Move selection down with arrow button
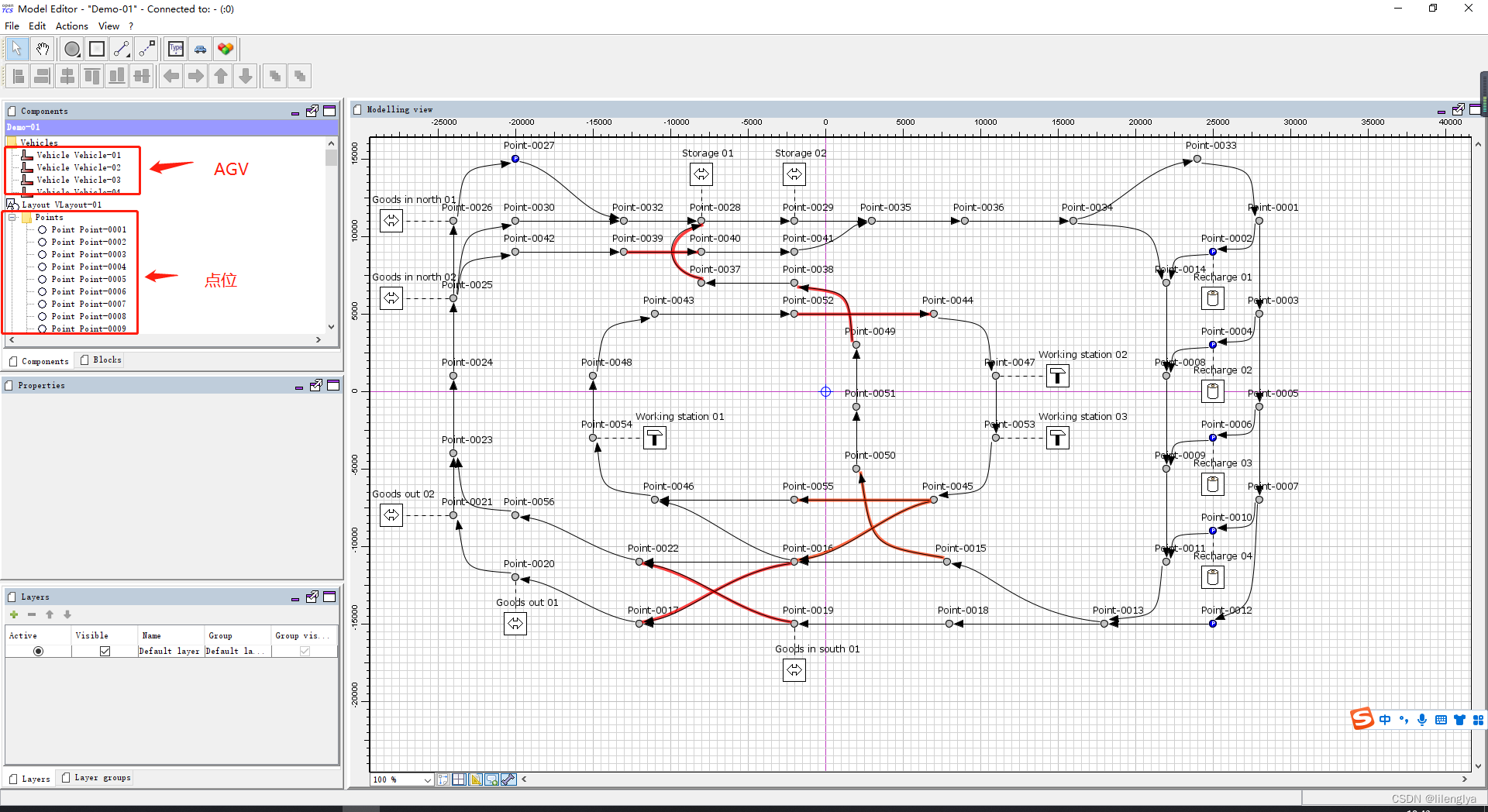This screenshot has height=812, width=1488. [x=246, y=76]
